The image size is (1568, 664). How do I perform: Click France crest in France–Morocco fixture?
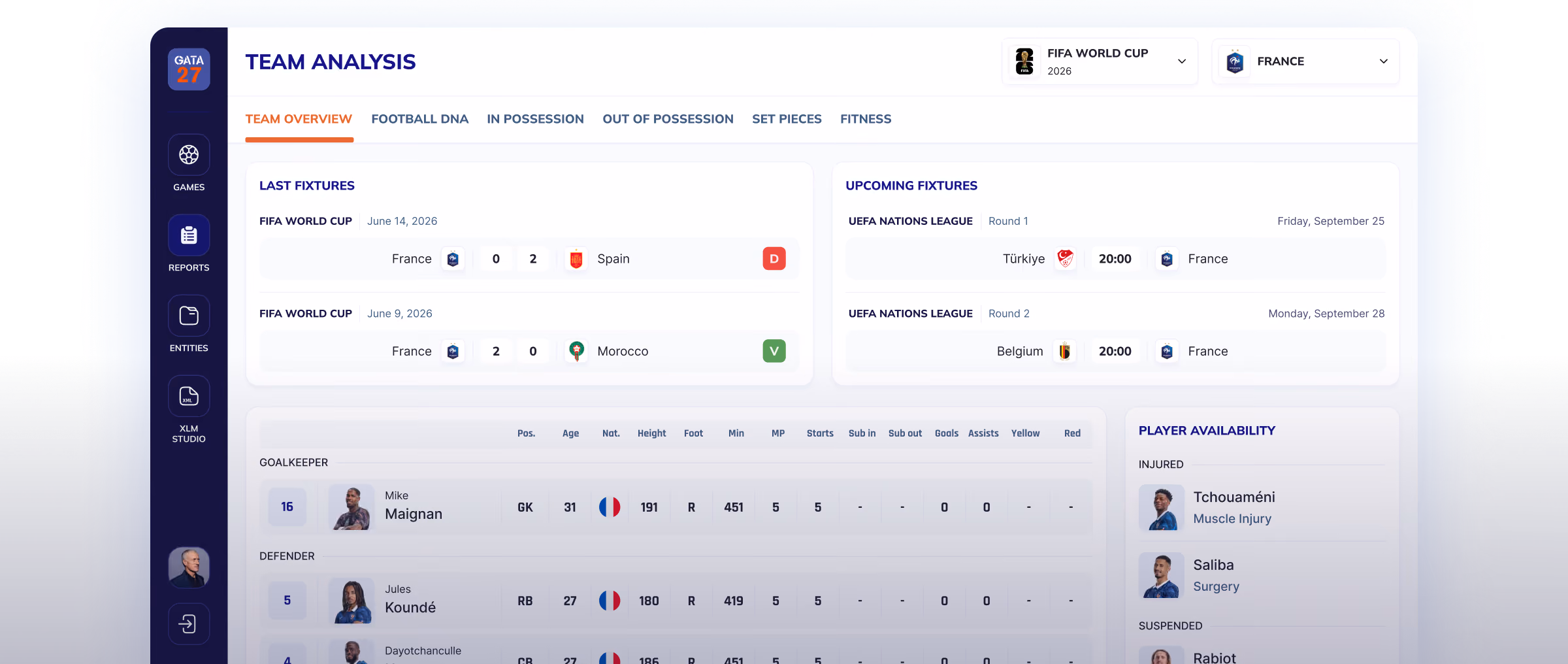tap(453, 351)
